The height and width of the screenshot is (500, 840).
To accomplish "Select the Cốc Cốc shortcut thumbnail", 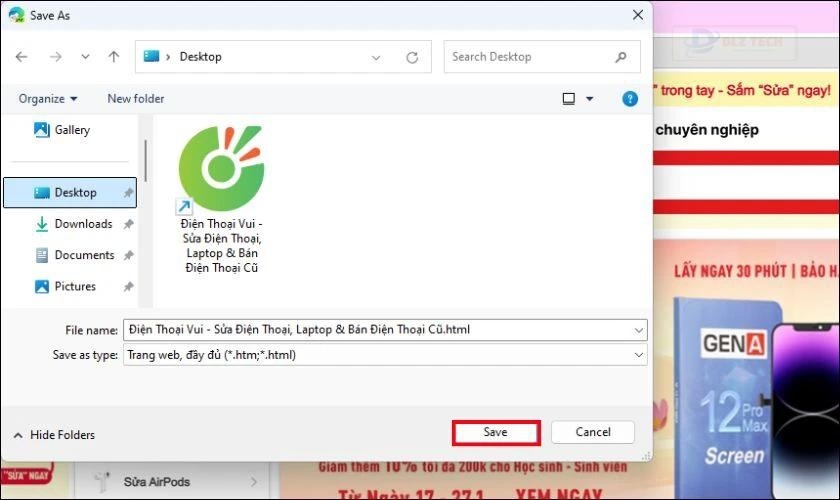I will click(221, 169).
